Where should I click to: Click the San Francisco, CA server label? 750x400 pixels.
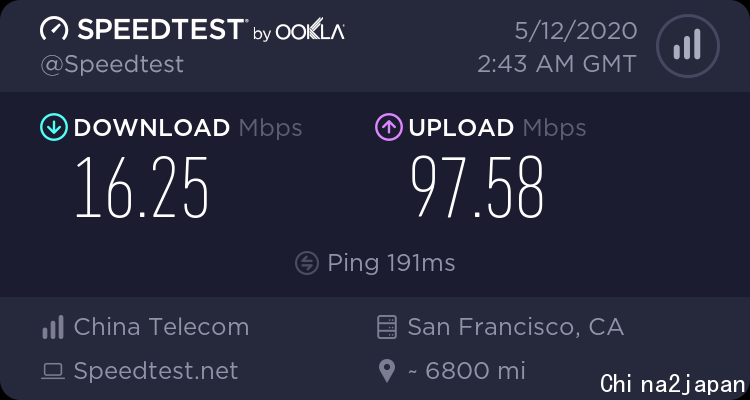pos(516,327)
